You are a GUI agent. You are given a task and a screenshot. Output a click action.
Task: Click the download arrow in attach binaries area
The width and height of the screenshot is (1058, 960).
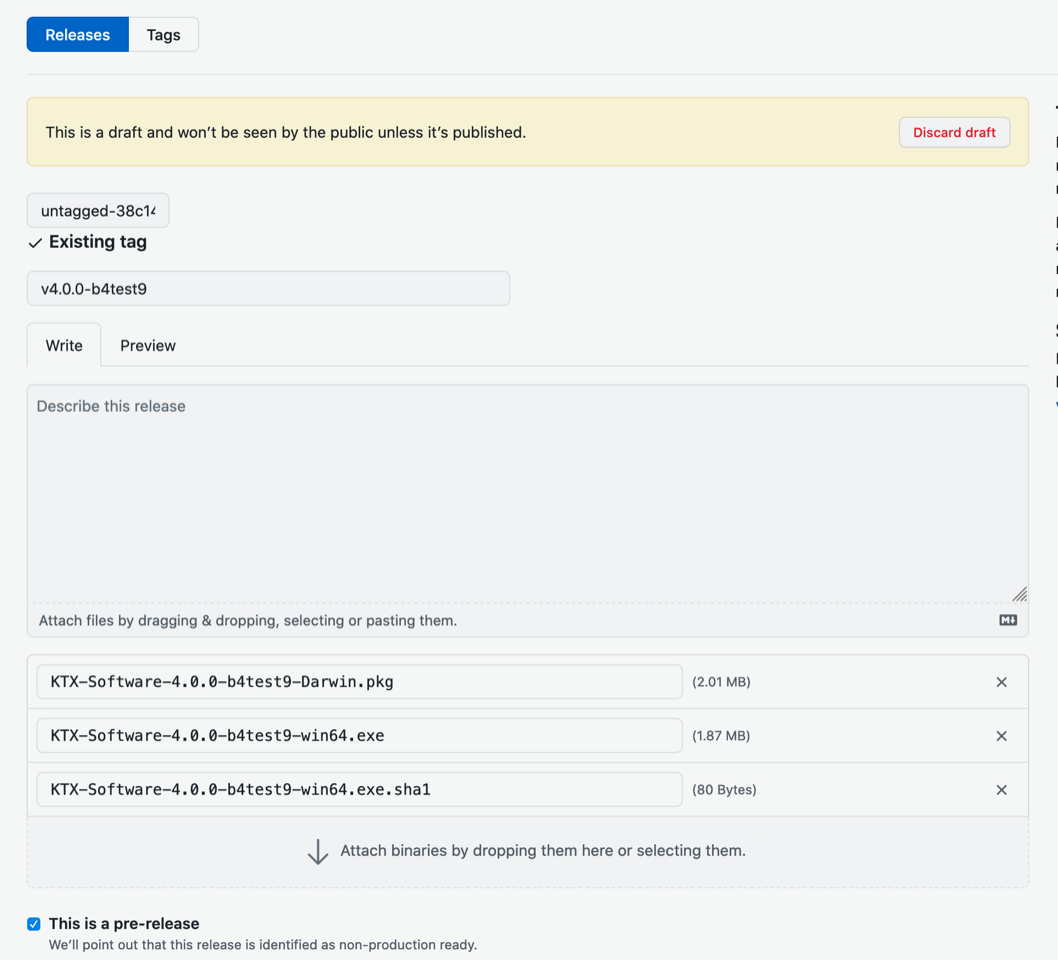point(318,851)
